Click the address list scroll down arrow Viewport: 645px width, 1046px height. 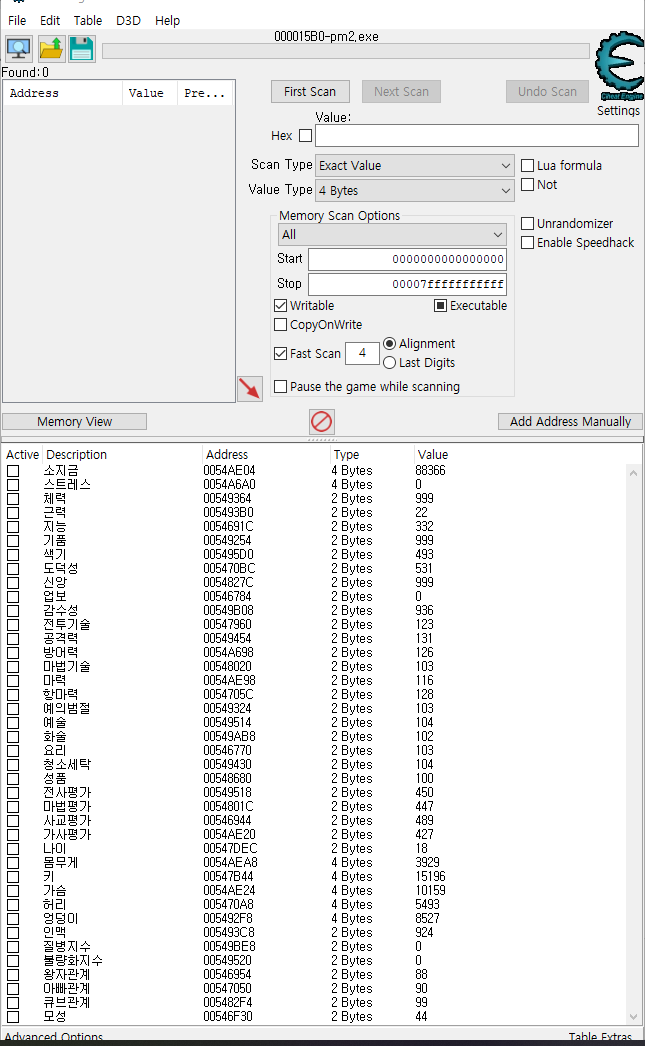633,1017
